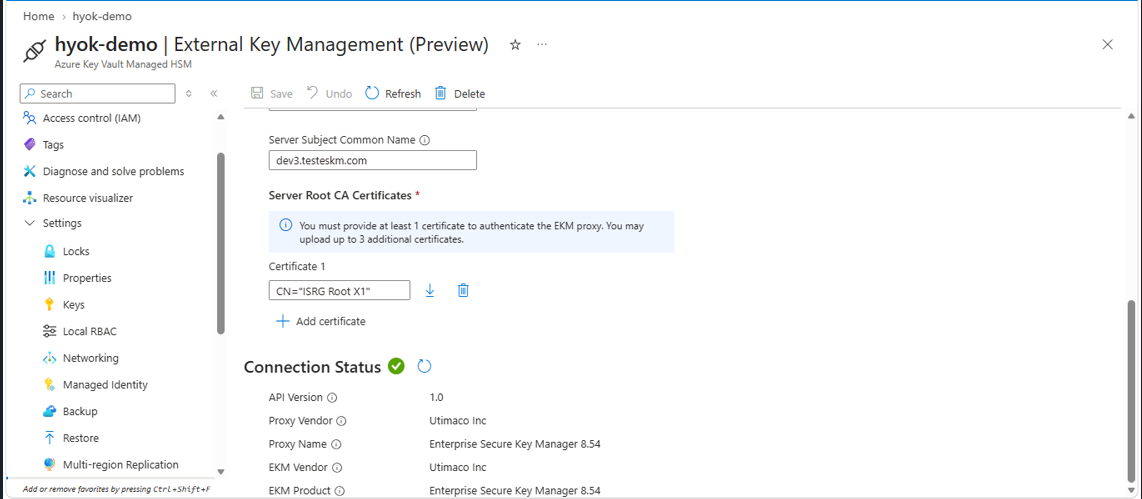Click the Undo toolbar button
The width and height of the screenshot is (1142, 499).
tap(329, 94)
